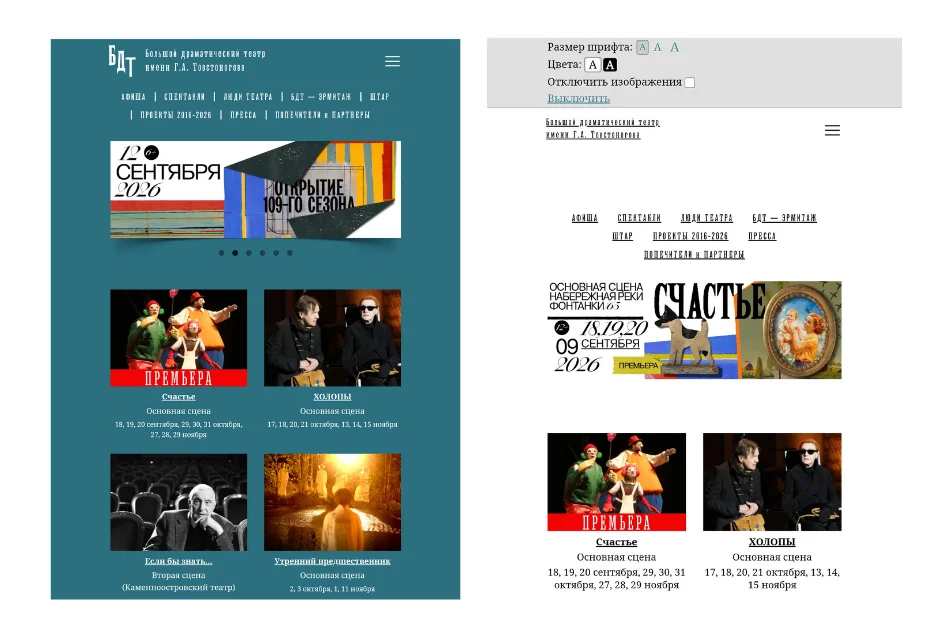Open the hamburger menu on the white accessible page
Viewport: 952px width, 635px height.
pyautogui.click(x=832, y=131)
